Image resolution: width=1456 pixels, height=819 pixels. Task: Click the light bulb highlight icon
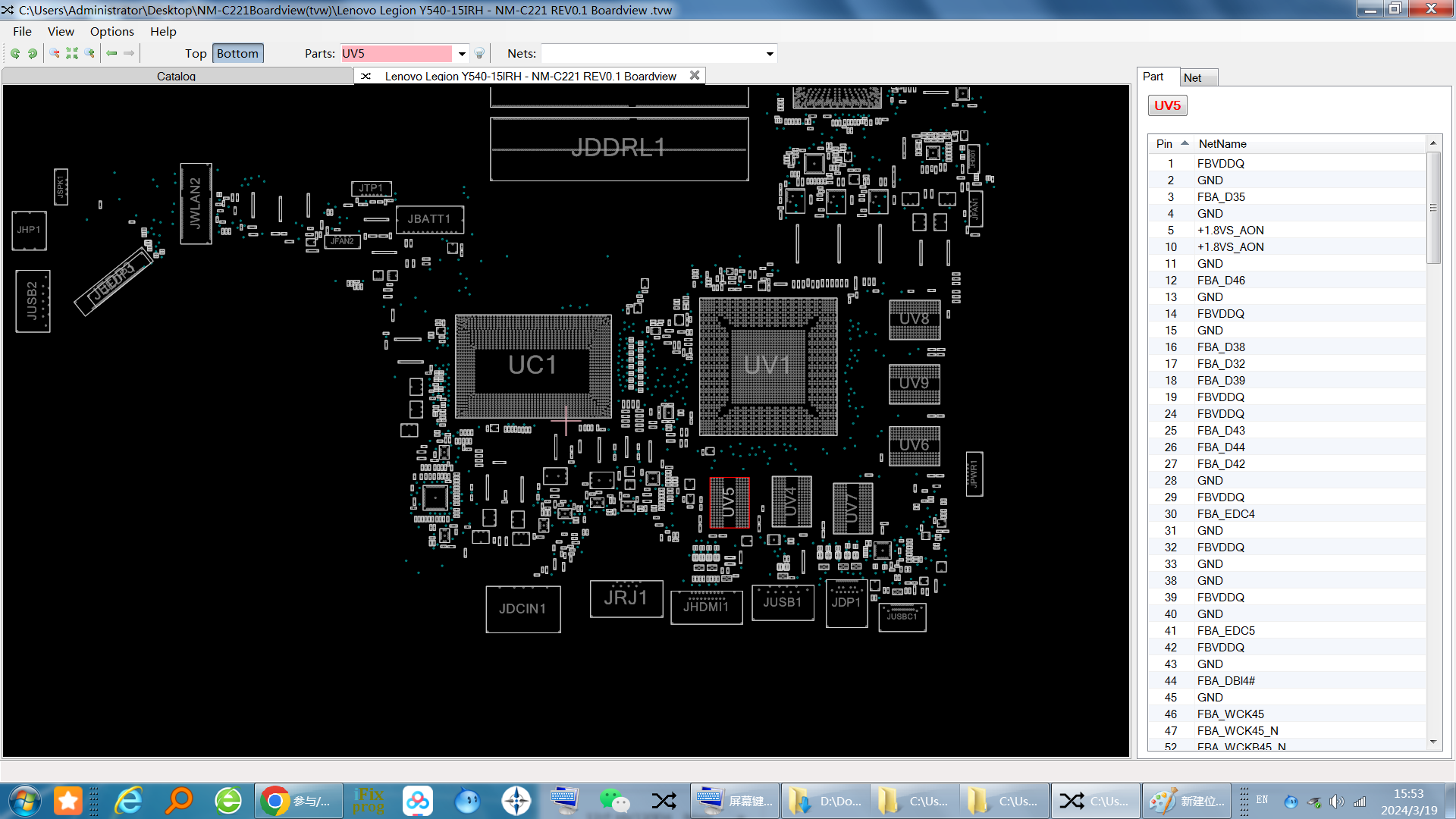(479, 53)
